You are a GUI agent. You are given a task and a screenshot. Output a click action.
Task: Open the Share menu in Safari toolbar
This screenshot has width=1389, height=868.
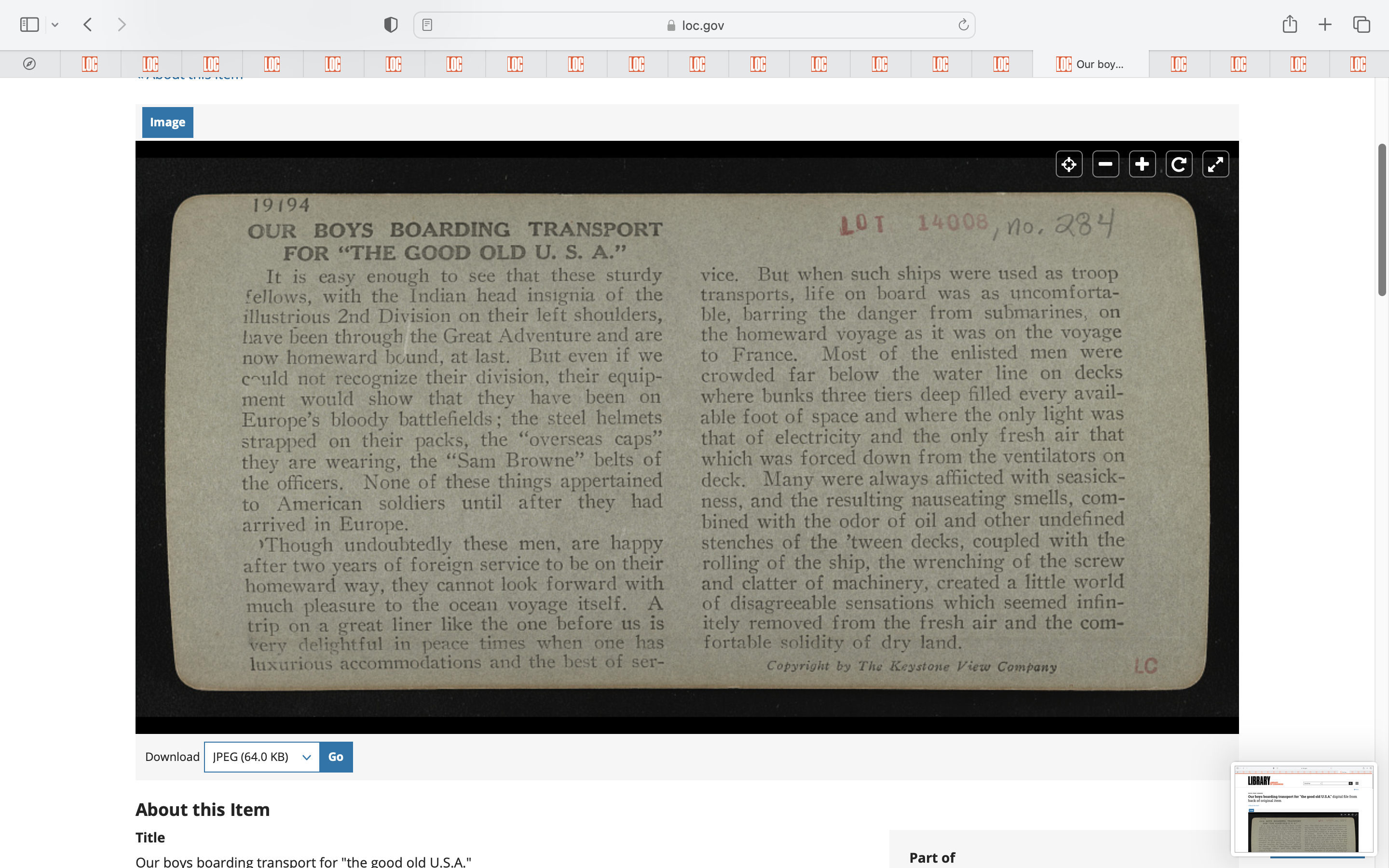(1290, 25)
